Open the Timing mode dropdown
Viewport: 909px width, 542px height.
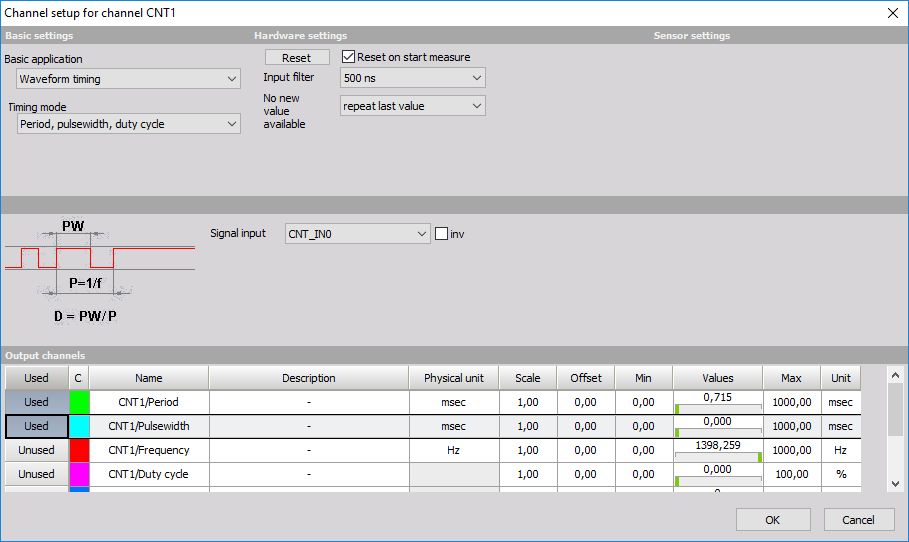(128, 124)
